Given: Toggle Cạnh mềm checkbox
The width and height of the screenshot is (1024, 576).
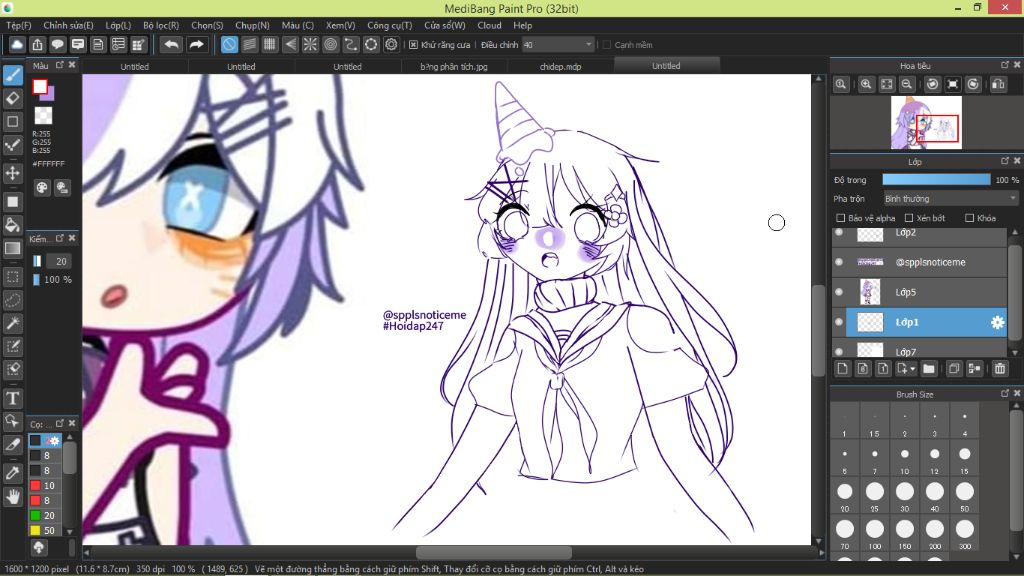Looking at the screenshot, I should click(x=607, y=45).
